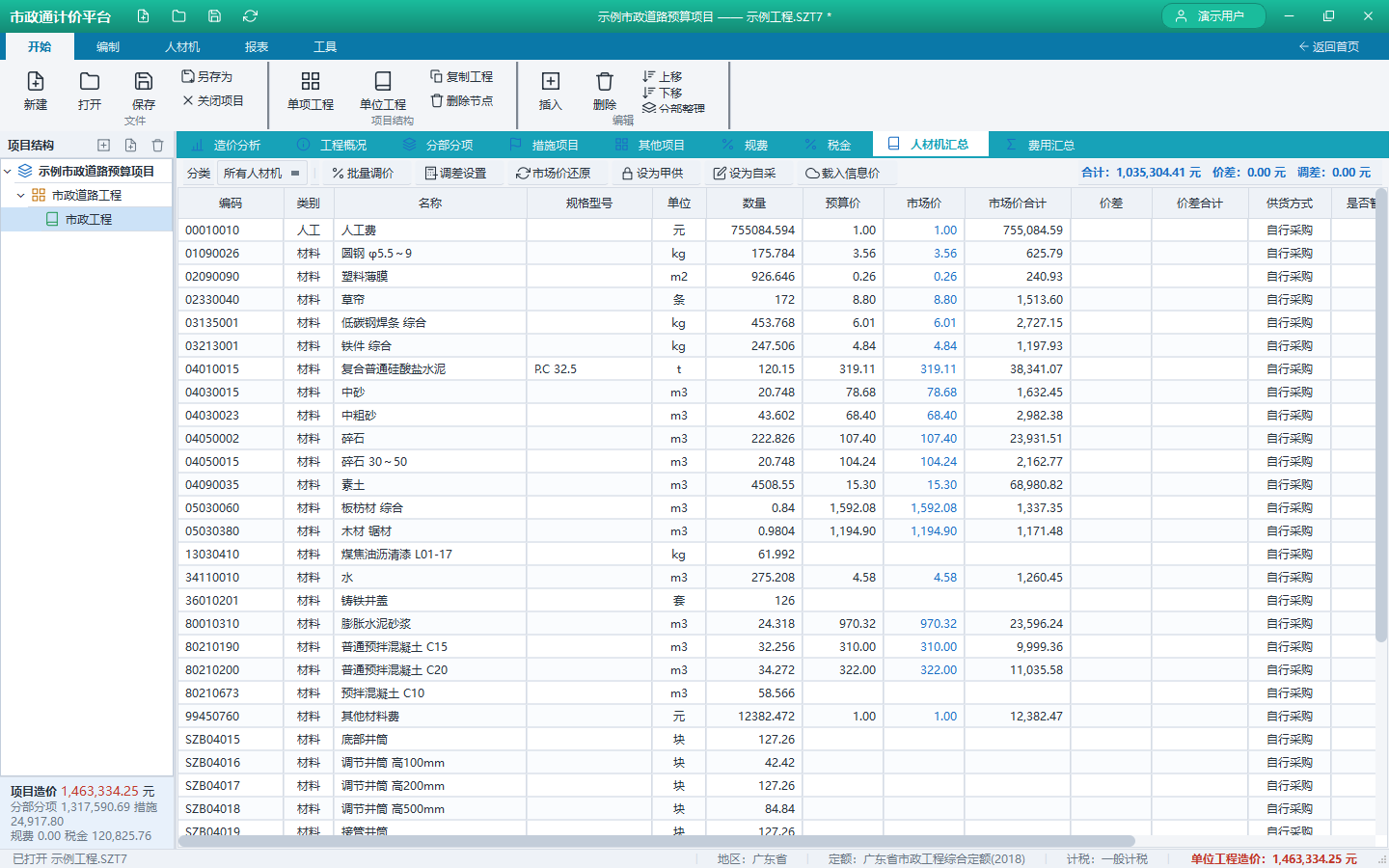Collapse the 市政道路工程 tree node
This screenshot has height=868, width=1389.
click(x=20, y=195)
